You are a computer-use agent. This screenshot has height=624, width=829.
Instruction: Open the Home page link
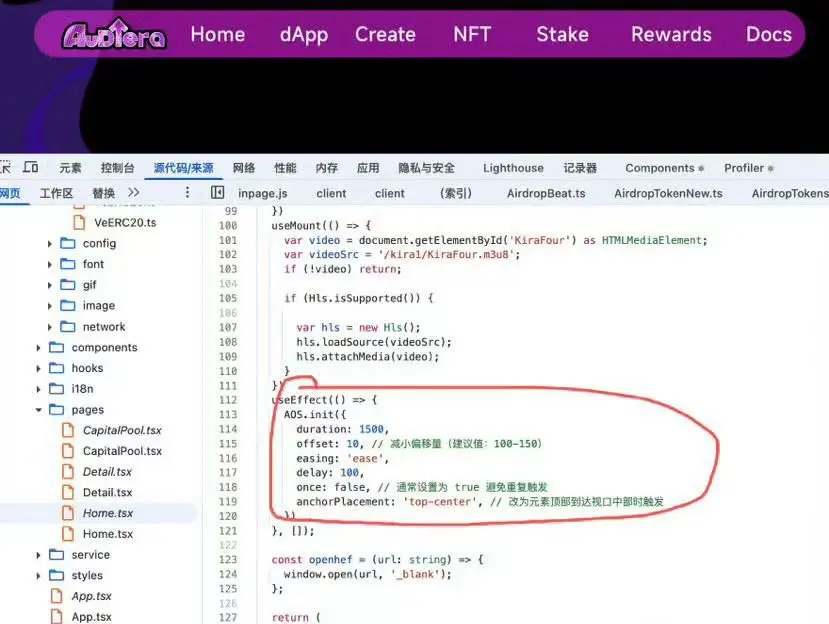click(x=218, y=34)
